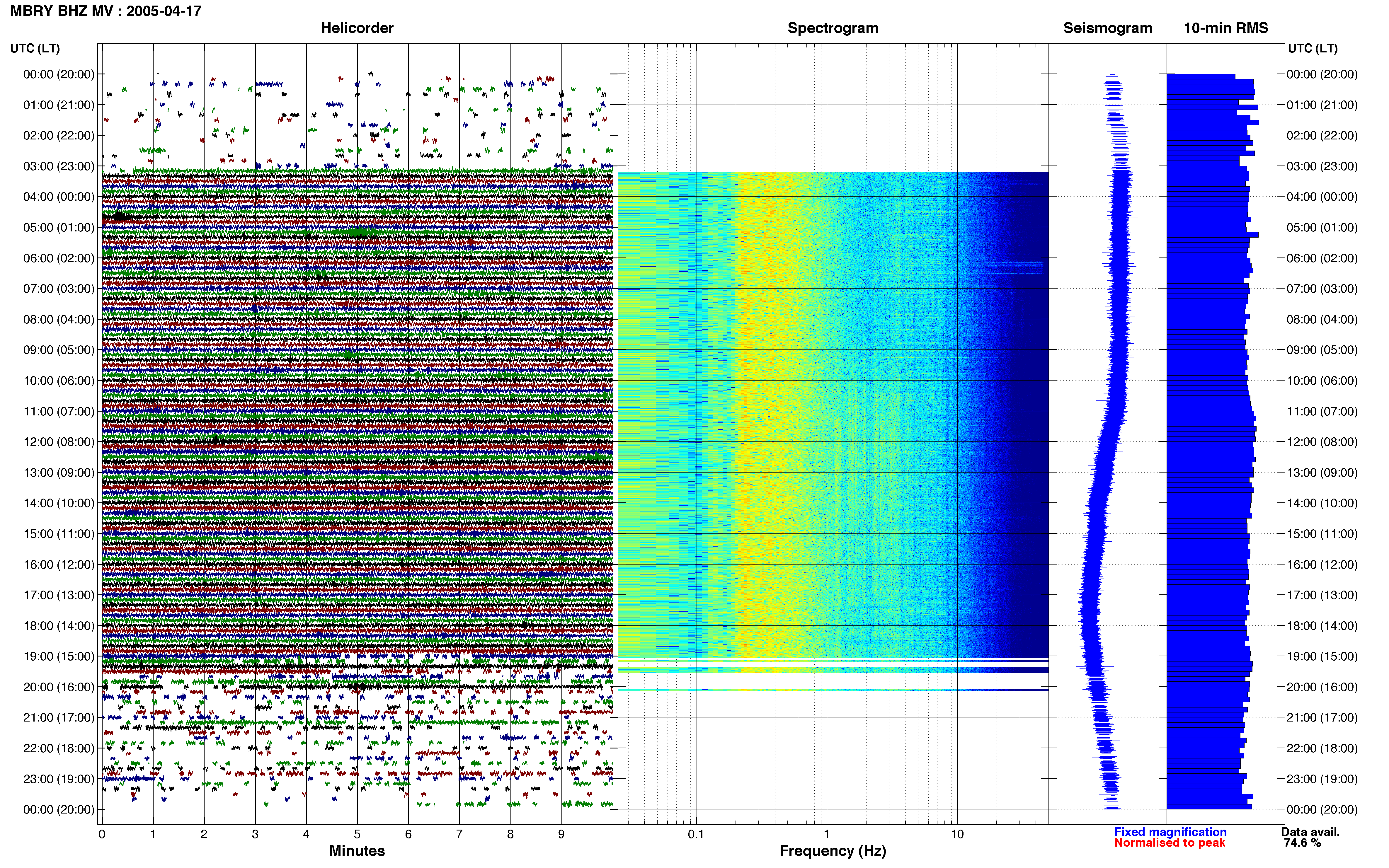Click the right '01:00 (21:00)' time label

coord(1322,105)
